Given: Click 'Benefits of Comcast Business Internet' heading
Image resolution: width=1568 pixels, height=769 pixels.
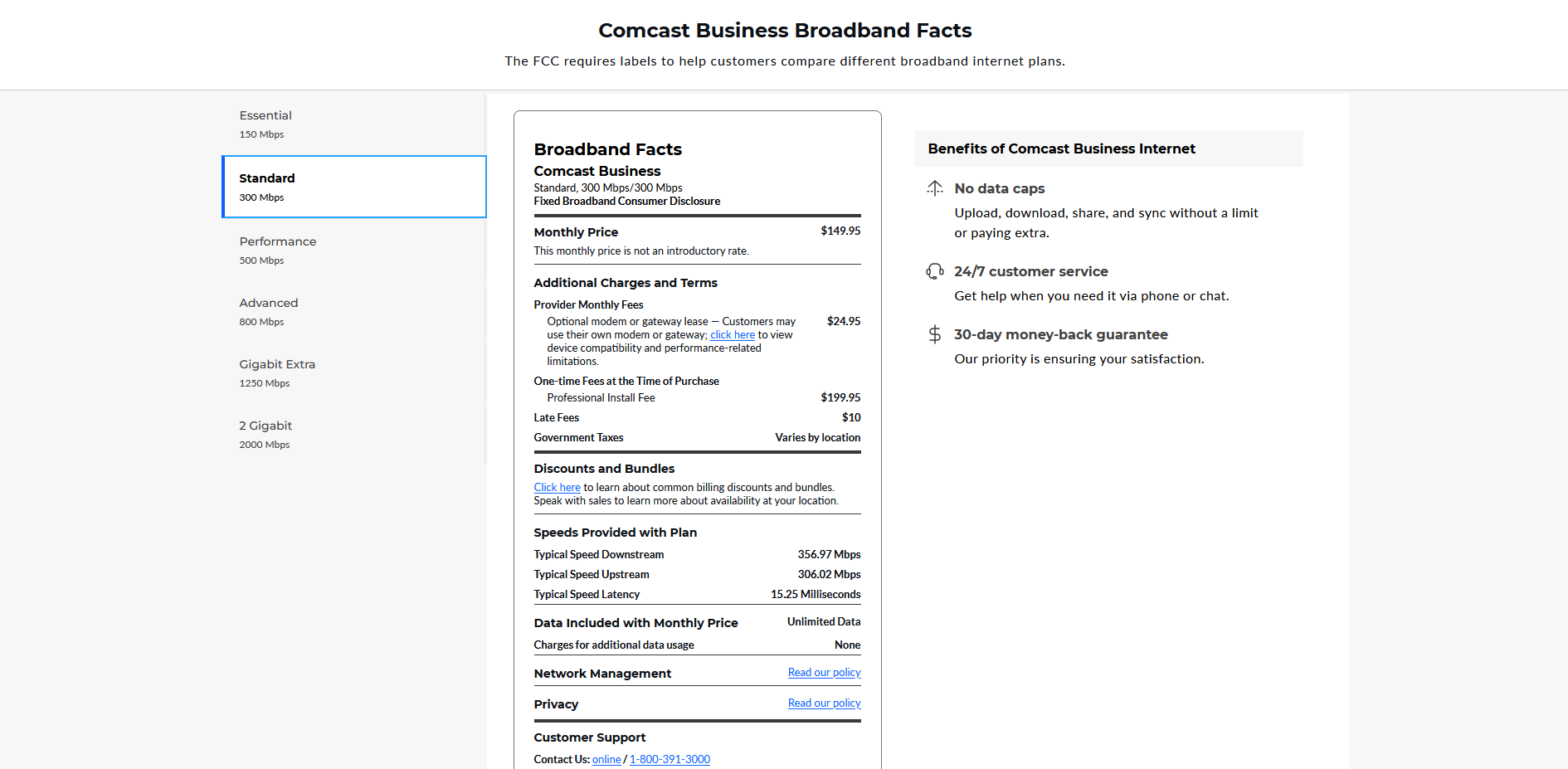Looking at the screenshot, I should [1061, 148].
